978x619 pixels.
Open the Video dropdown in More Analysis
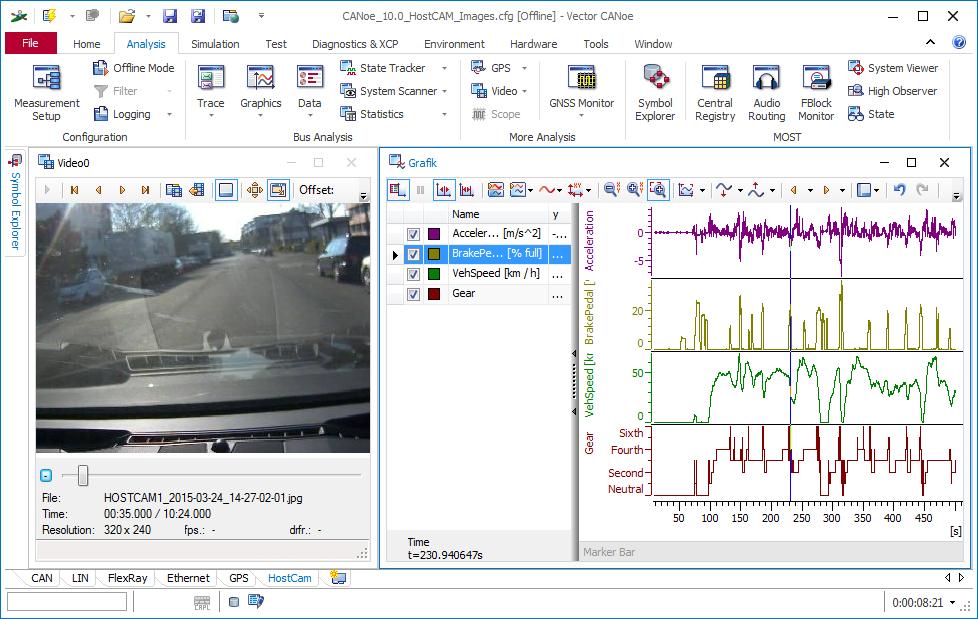[524, 91]
